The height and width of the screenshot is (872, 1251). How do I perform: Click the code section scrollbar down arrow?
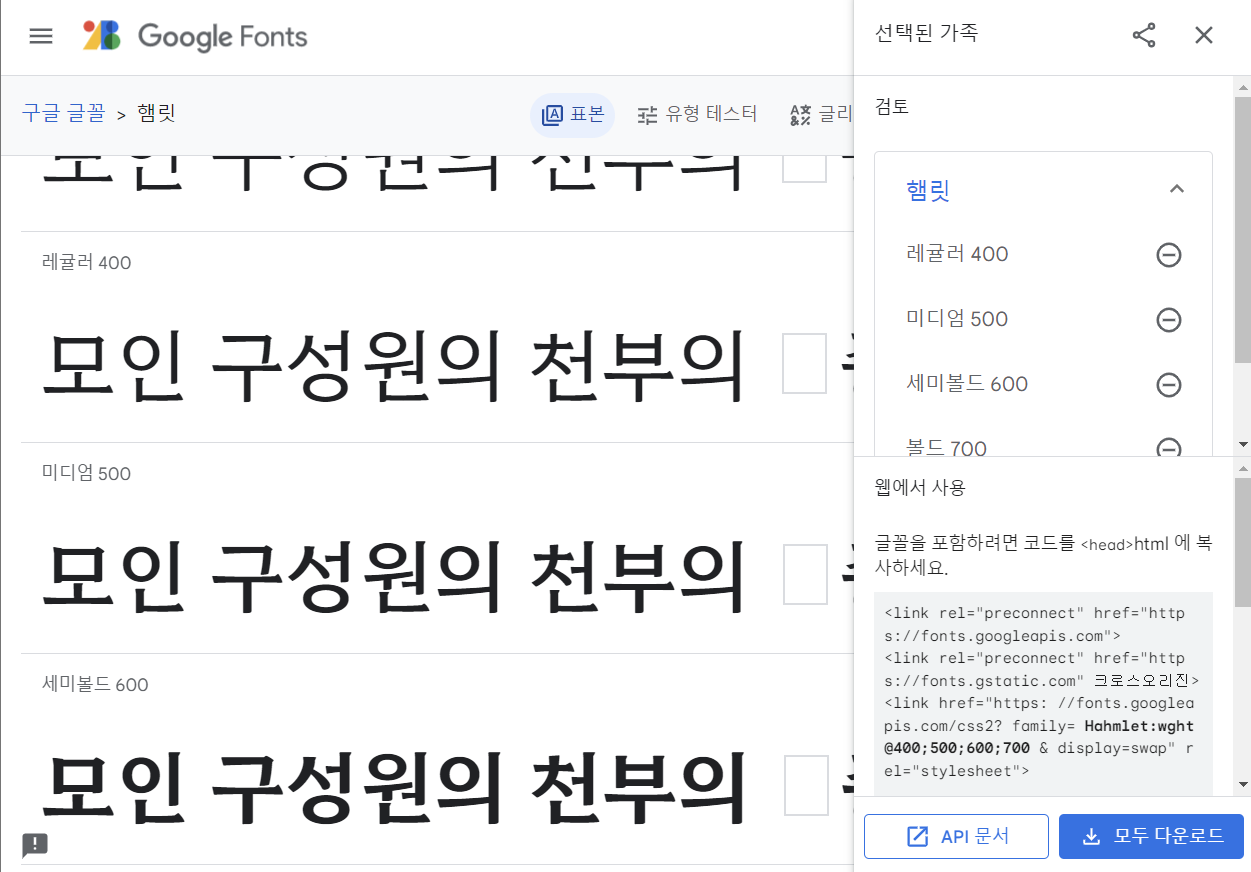click(1242, 785)
